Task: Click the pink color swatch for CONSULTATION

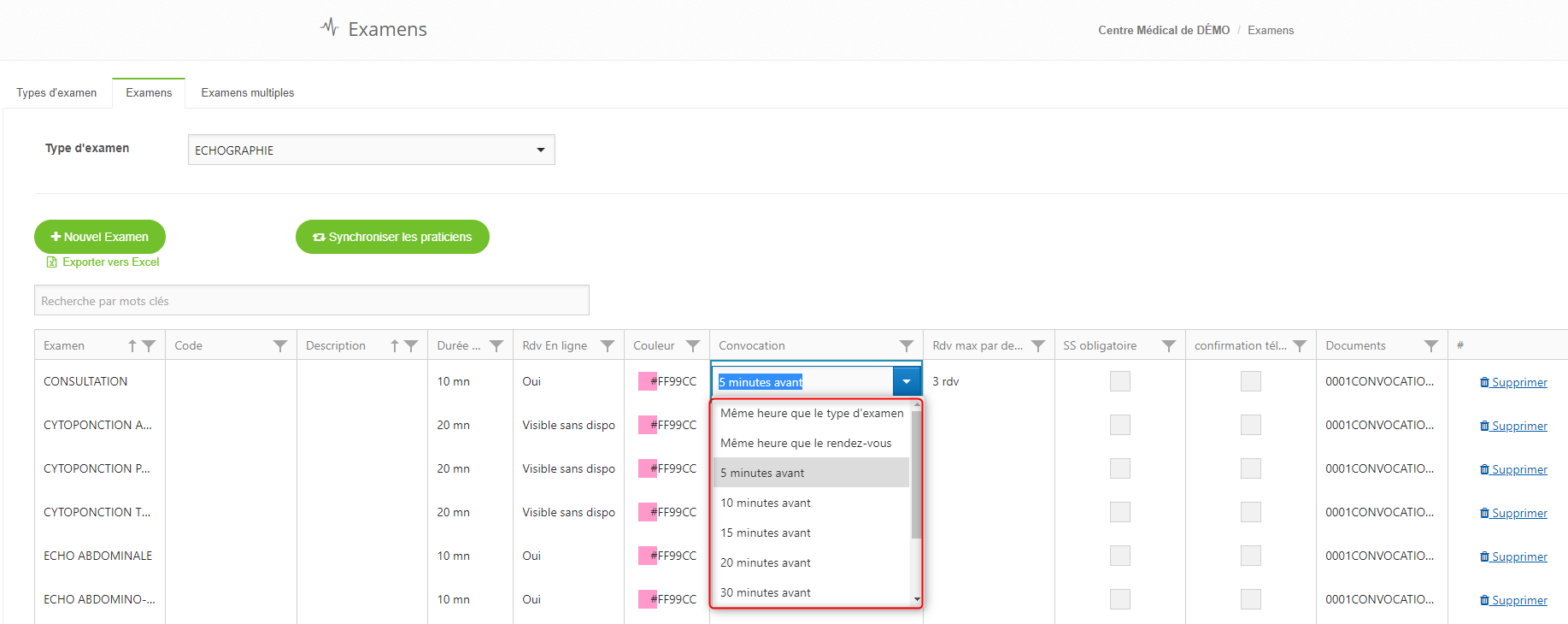Action: 646,381
